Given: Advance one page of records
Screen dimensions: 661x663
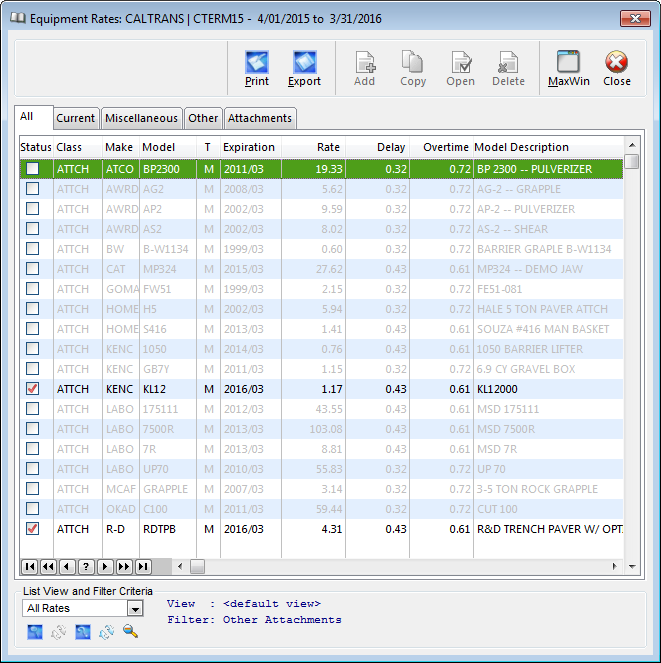Looking at the screenshot, I should click(124, 567).
